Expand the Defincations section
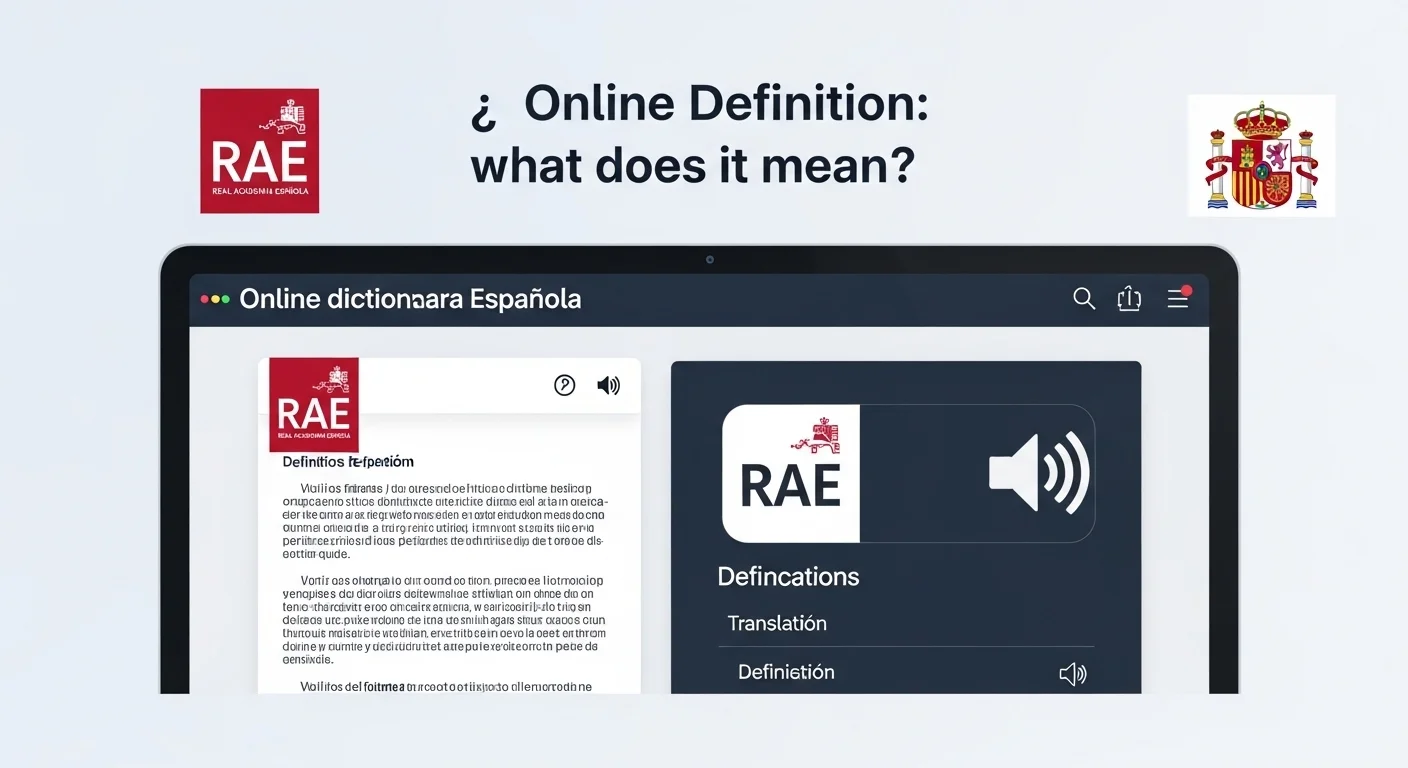Screen dimensions: 1408x768 click(788, 576)
